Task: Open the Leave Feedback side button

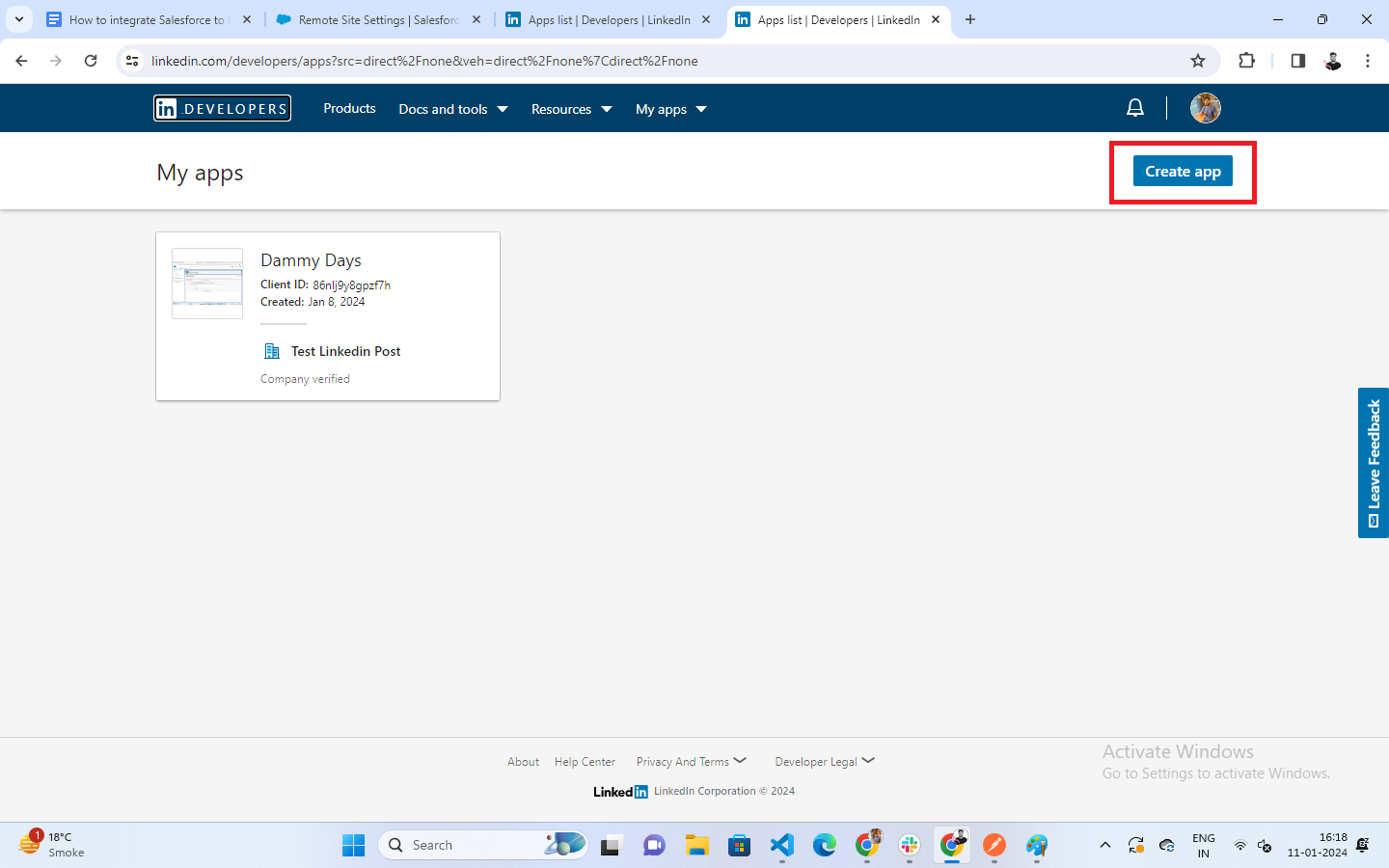Action: pos(1374,463)
